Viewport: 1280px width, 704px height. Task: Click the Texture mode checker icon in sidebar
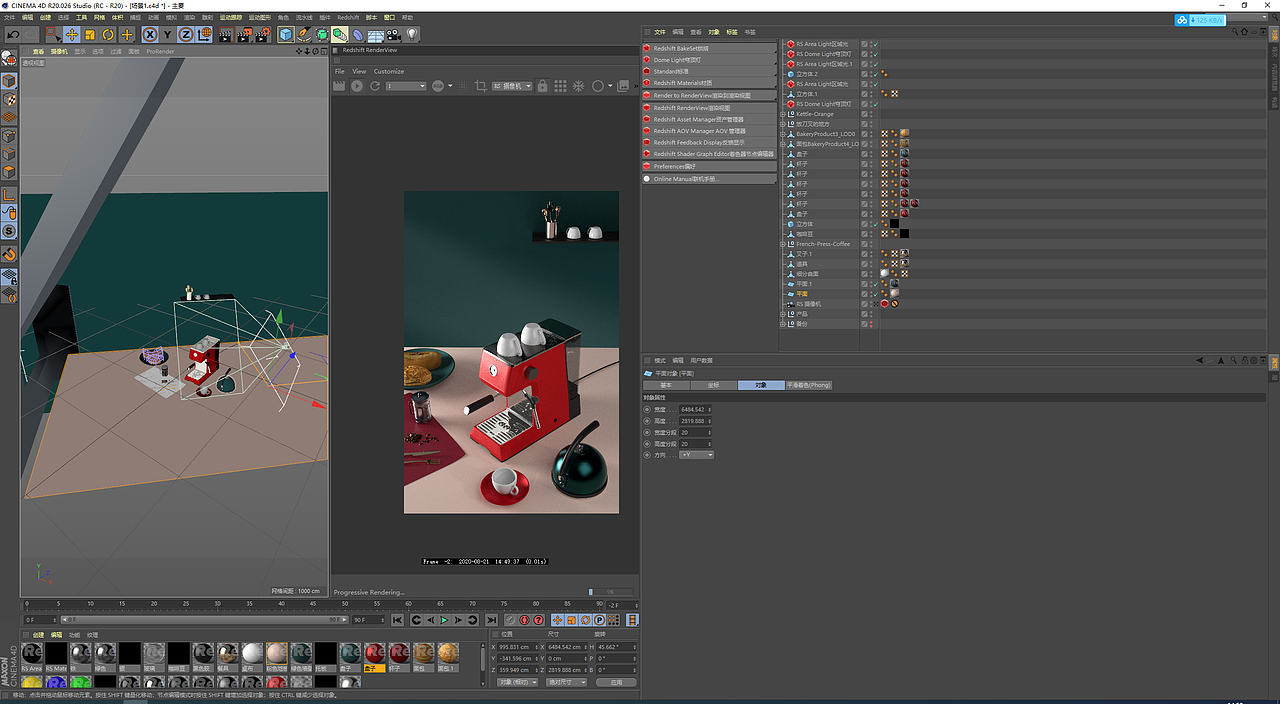pos(9,100)
